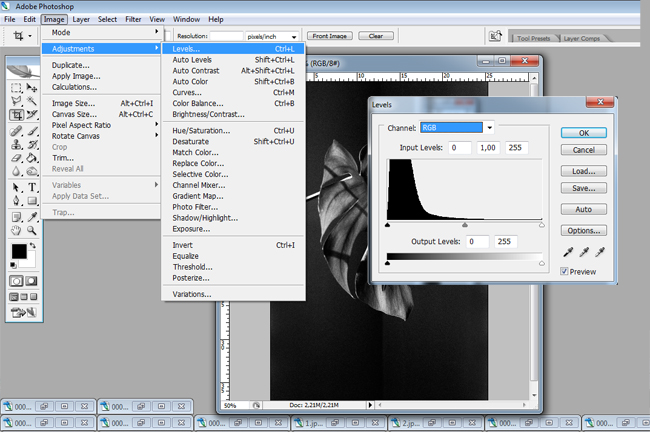Viewport: 650px width, 432px height.
Task: Click the white point eyedropper in Levels
Action: tap(598, 254)
